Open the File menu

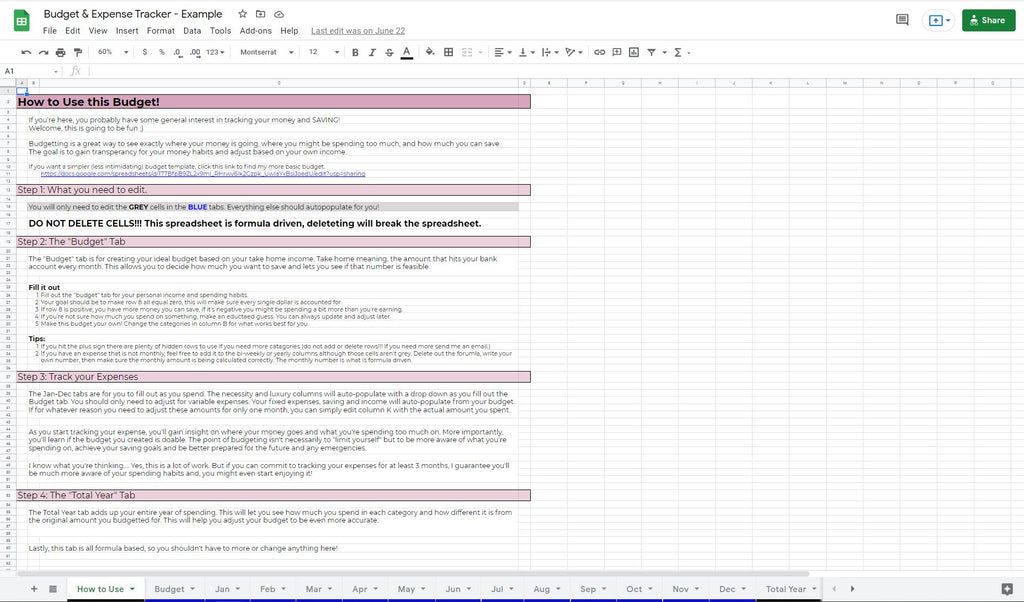pos(50,31)
